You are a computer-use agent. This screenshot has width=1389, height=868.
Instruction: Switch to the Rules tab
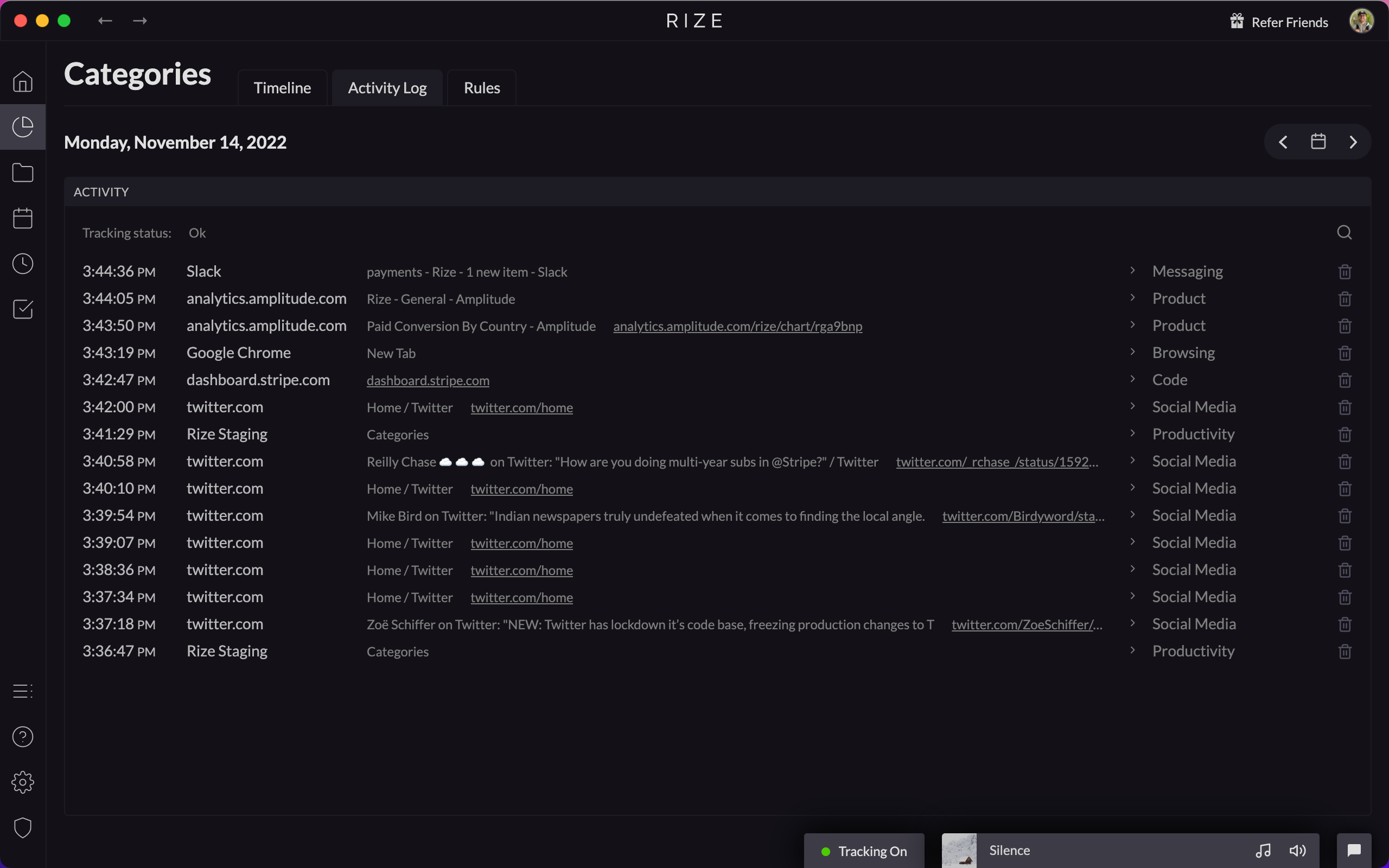(x=482, y=88)
